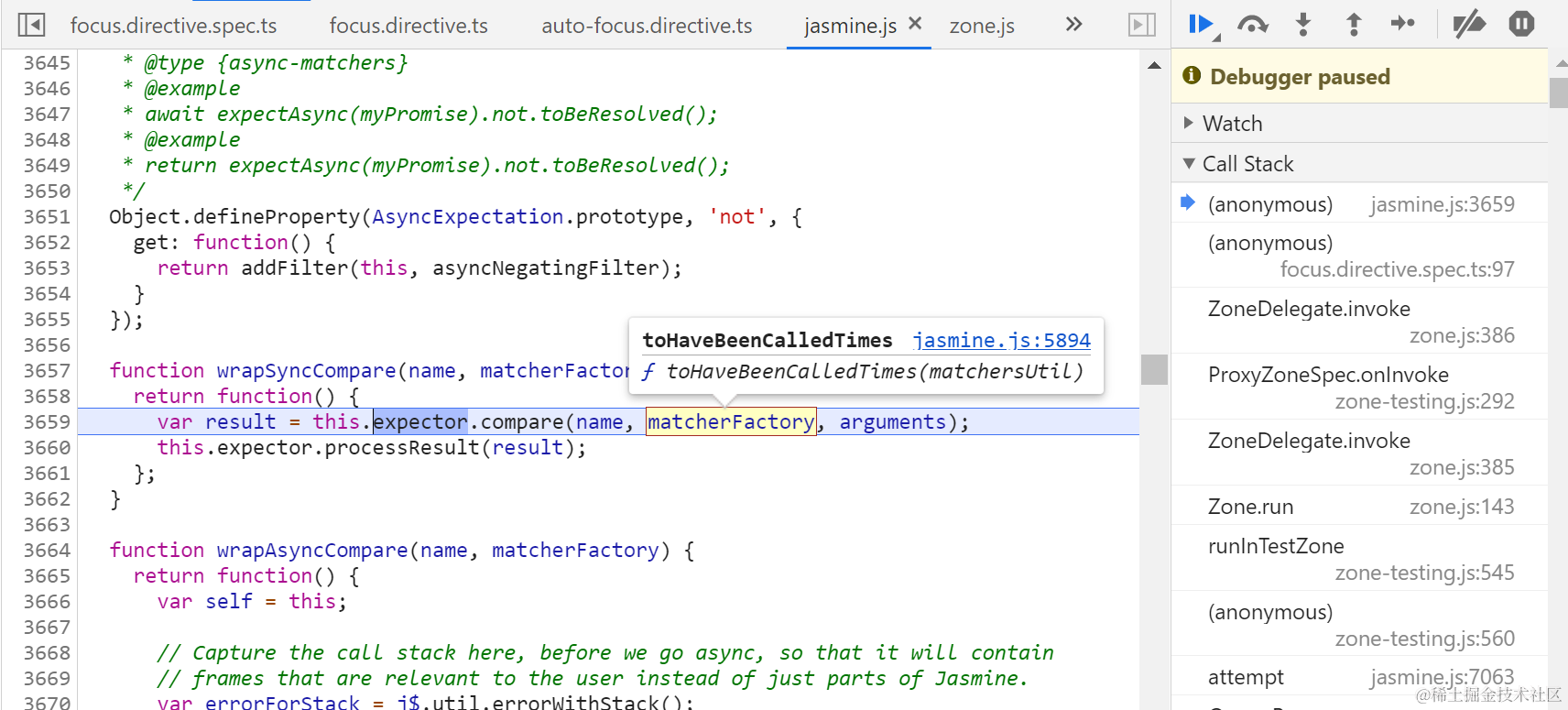Step over next function call

point(1252,25)
